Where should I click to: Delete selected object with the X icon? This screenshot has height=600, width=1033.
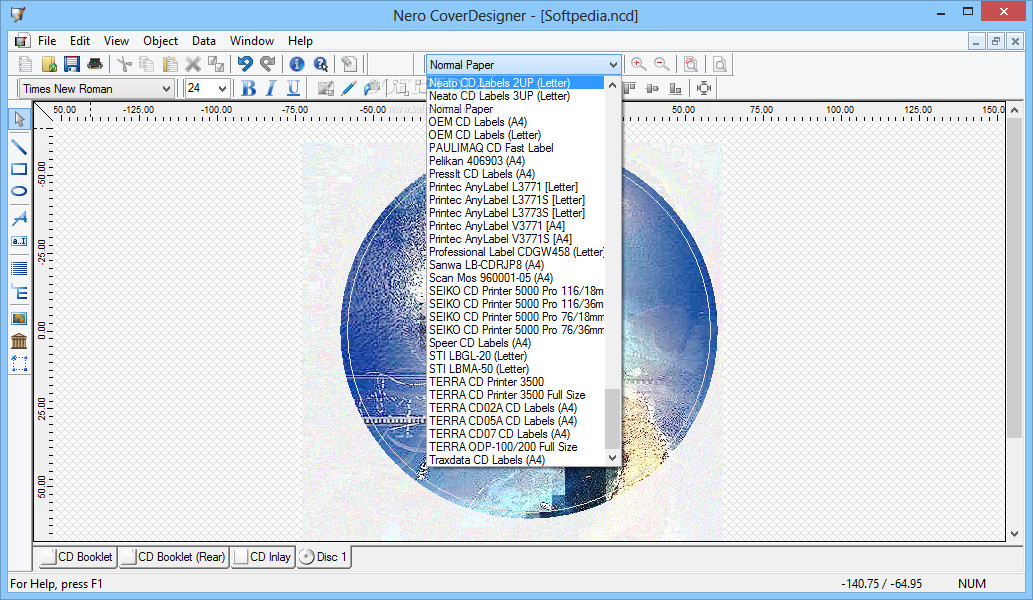193,64
